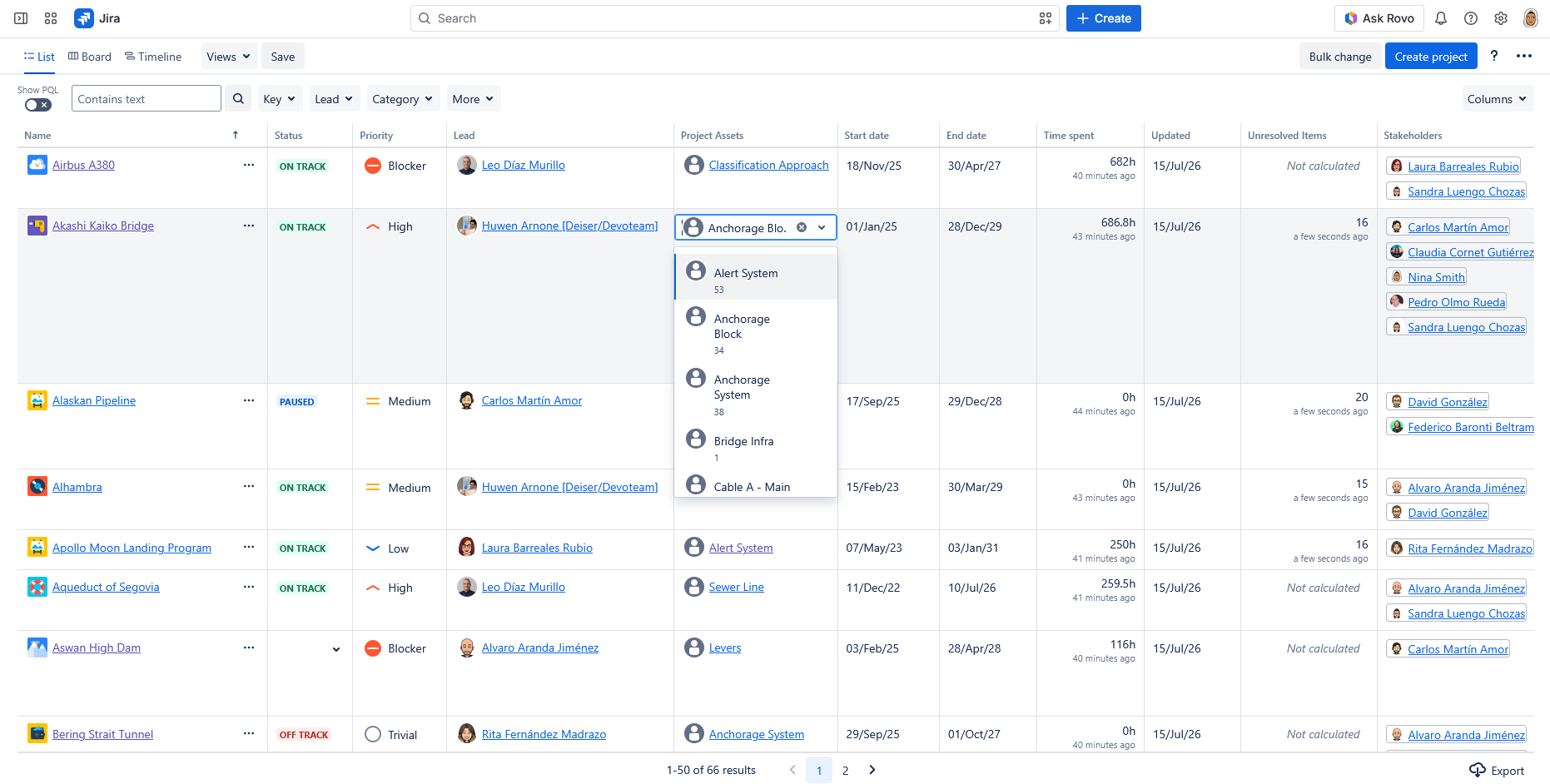
Task: Open the help question mark icon in top bar
Action: pos(1471,18)
